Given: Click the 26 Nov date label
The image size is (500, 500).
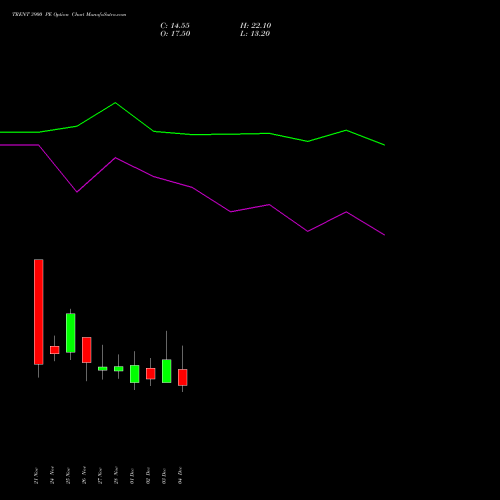Looking at the screenshot, I should 84,476.
